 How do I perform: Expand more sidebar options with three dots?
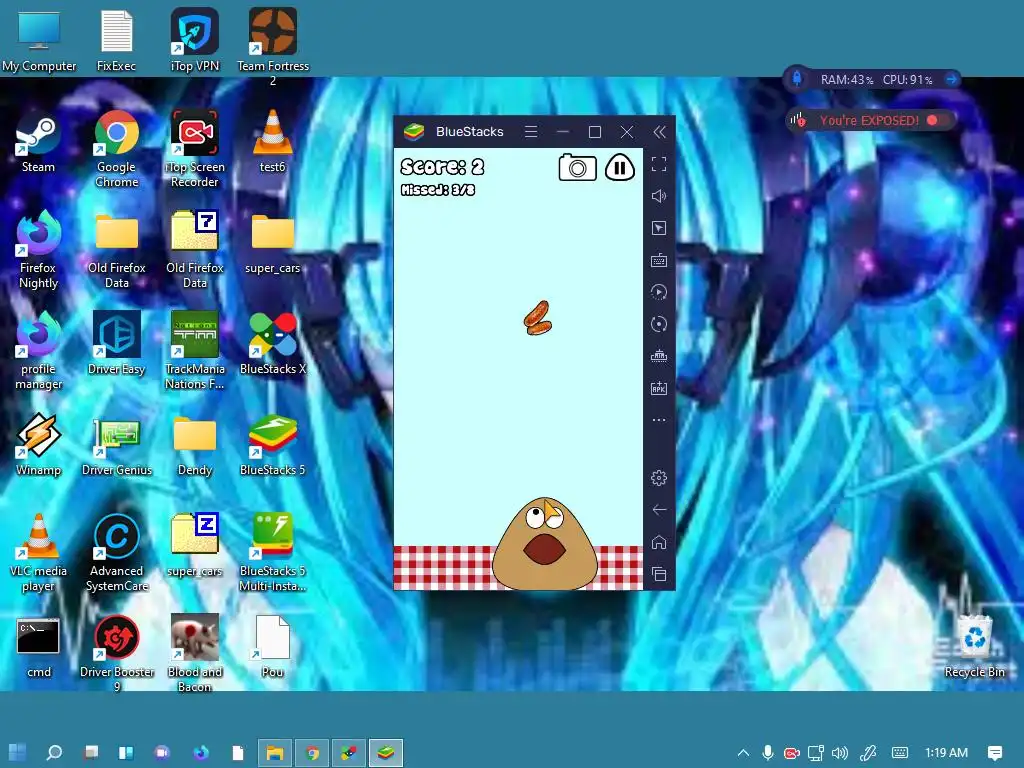[659, 420]
